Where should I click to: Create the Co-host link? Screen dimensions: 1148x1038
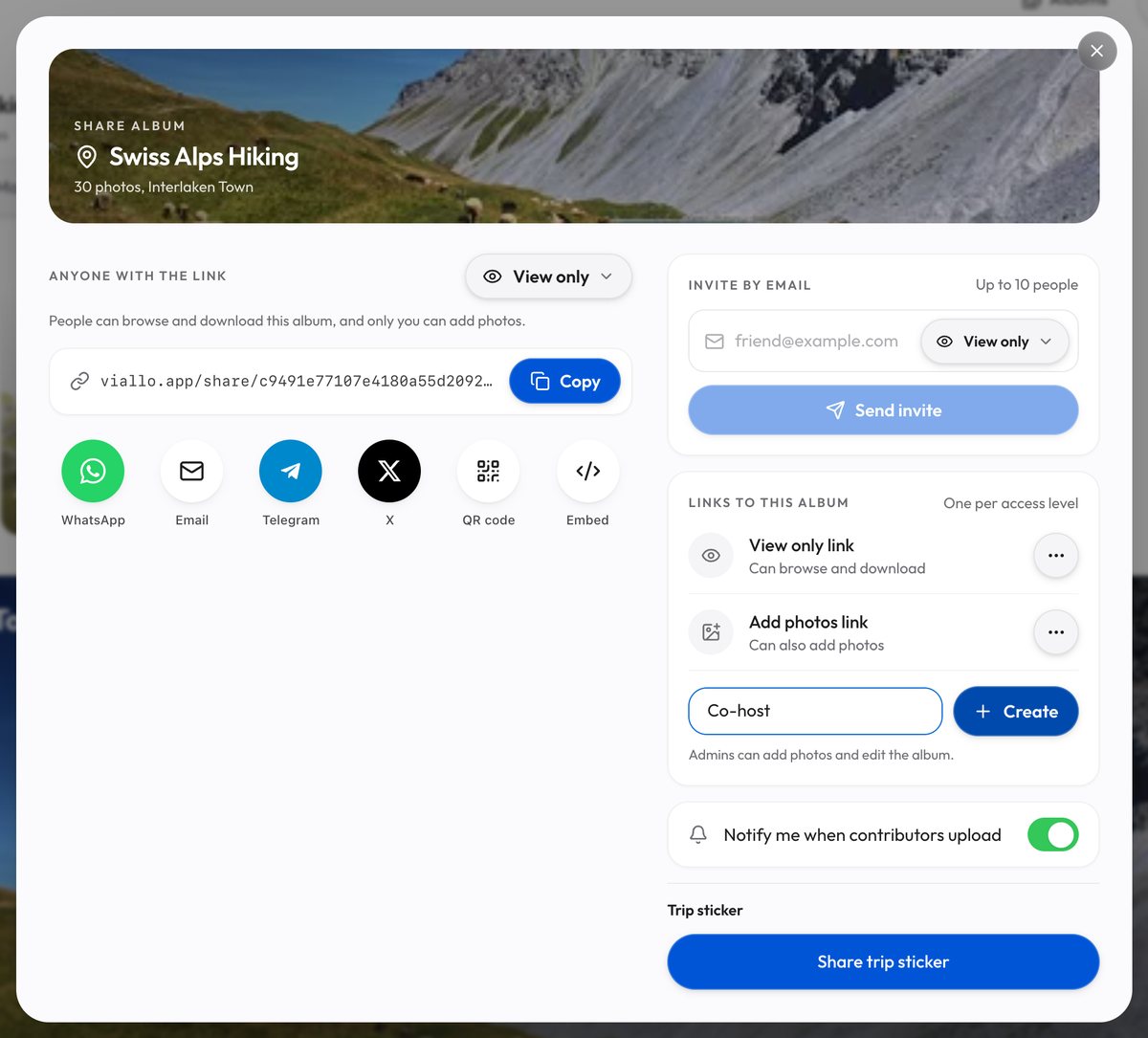point(1016,712)
